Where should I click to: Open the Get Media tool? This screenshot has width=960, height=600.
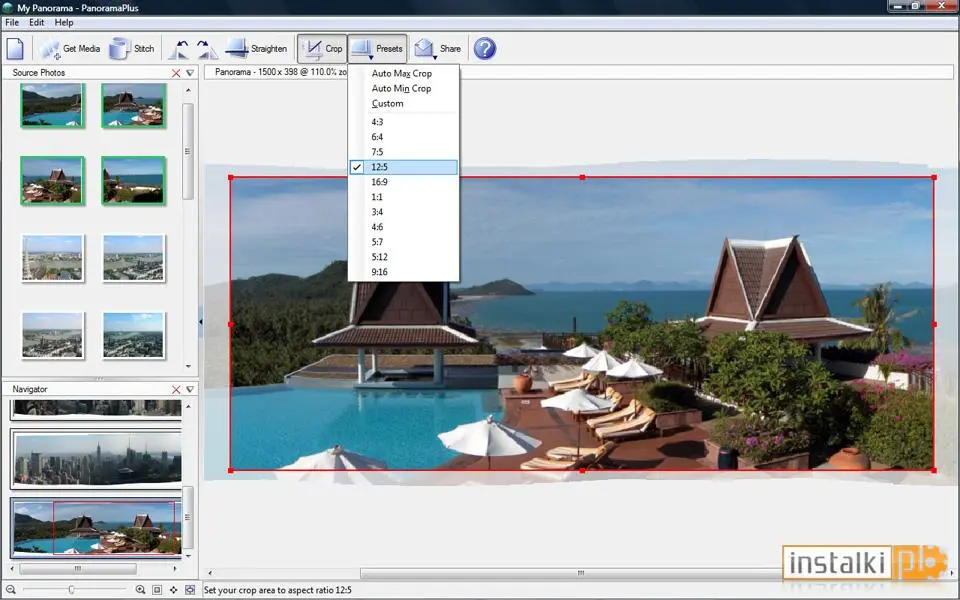(69, 49)
